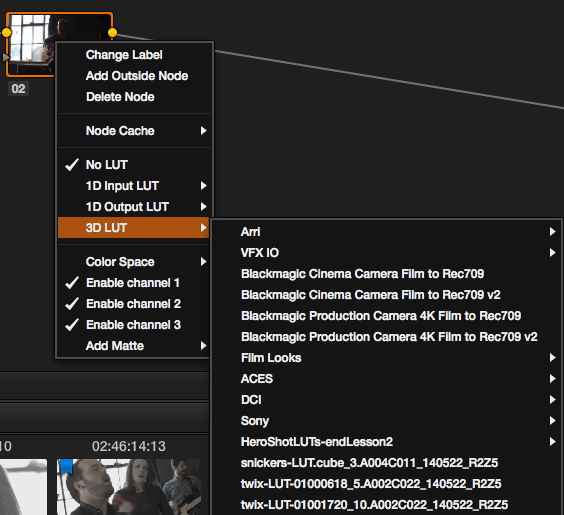Expand the Arri LUT folder
Viewport: 564px width, 515px height.
386,232
